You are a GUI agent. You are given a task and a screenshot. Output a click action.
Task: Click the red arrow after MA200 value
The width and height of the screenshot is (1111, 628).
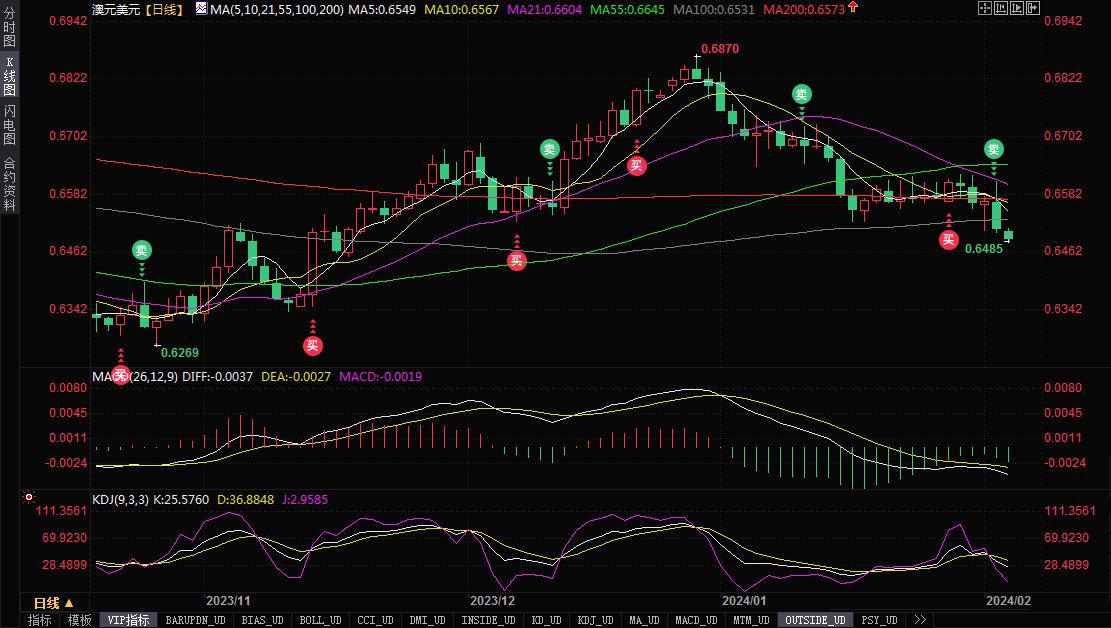851,8
